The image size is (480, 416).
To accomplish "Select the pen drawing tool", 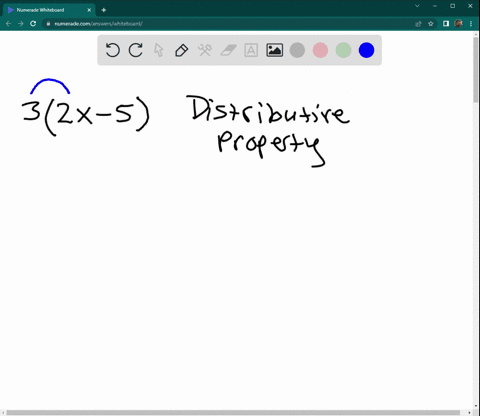I will 181,50.
